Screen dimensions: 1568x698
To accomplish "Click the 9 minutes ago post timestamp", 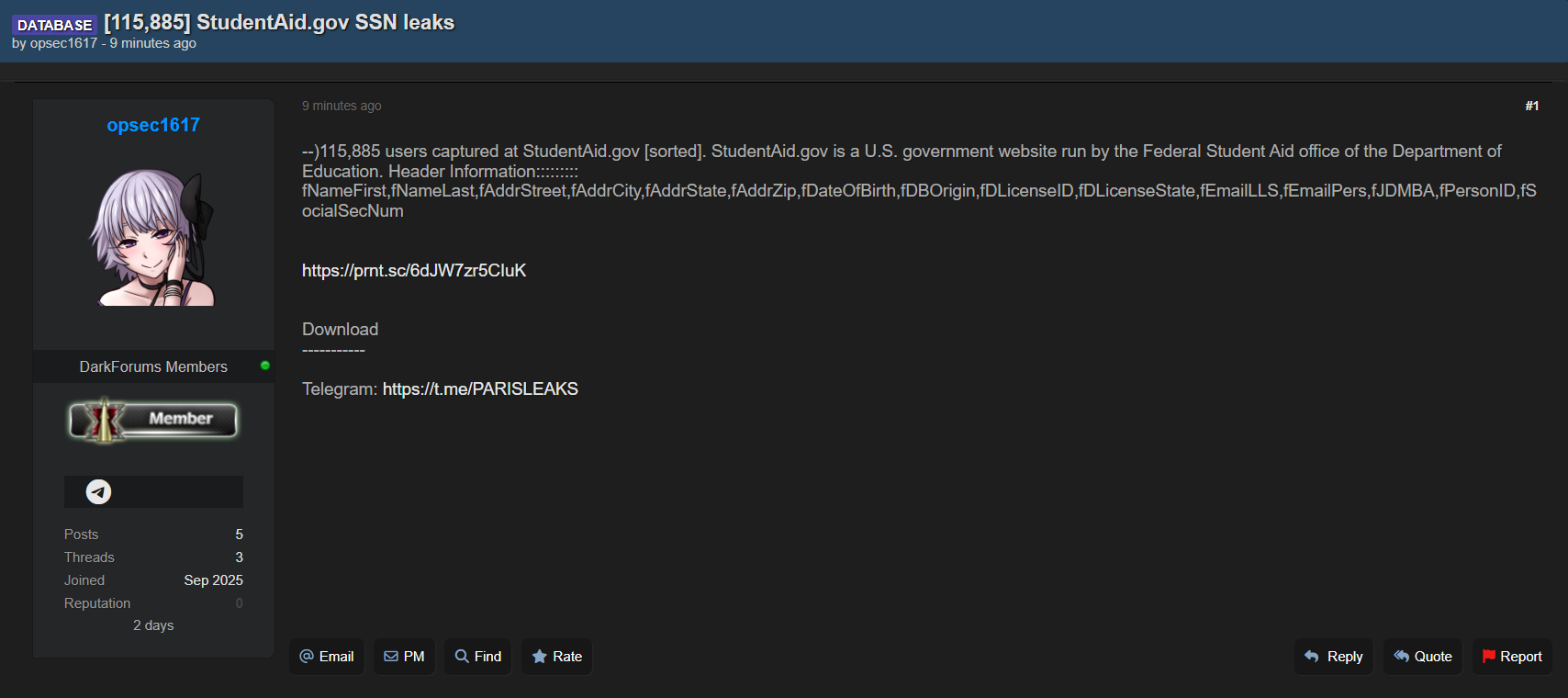I will coord(342,107).
